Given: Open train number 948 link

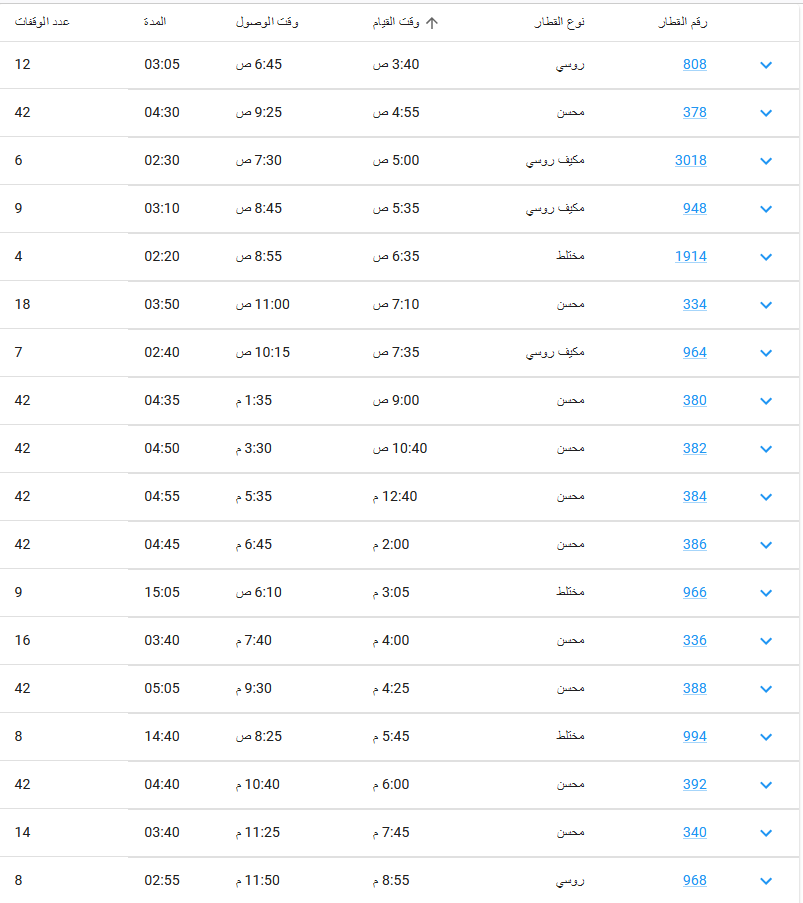Looking at the screenshot, I should [695, 208].
